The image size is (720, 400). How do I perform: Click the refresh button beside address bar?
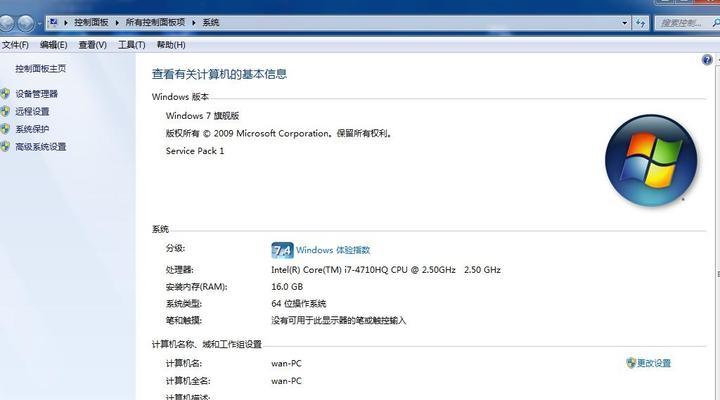pyautogui.click(x=641, y=23)
